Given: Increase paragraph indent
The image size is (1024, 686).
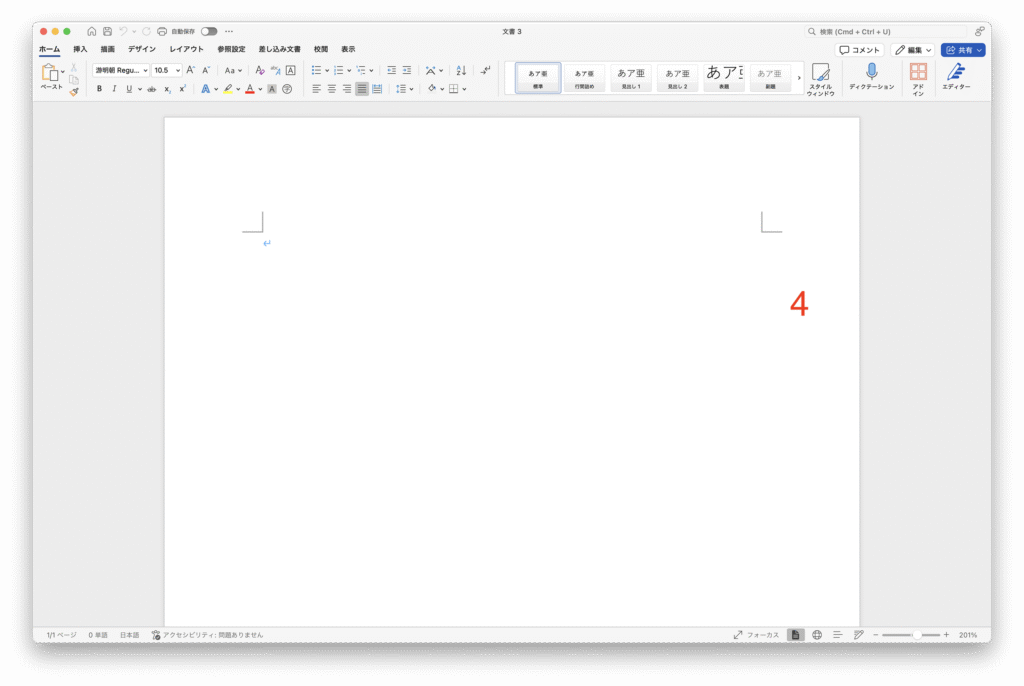Looking at the screenshot, I should point(407,70).
